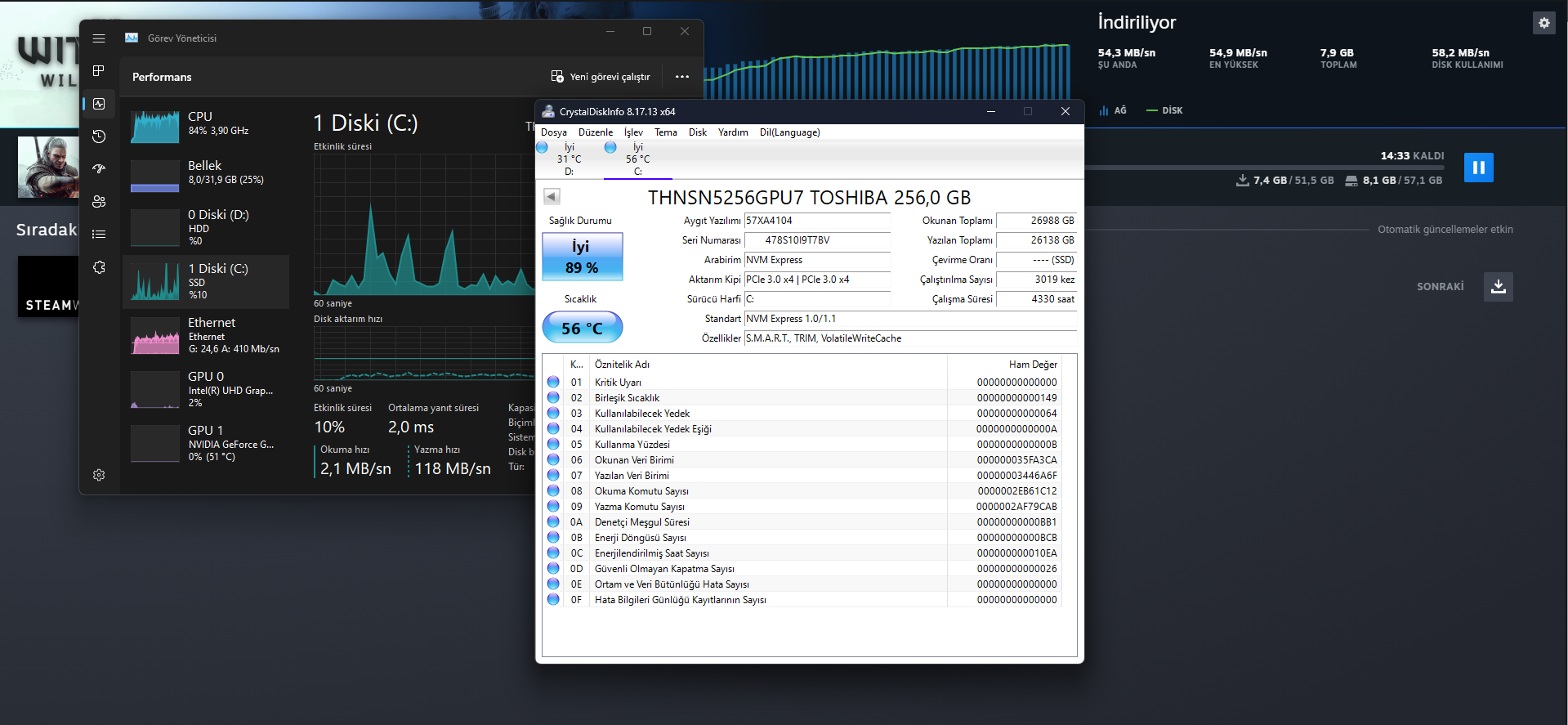Open Startup apps icon in Task Manager sidebar

pos(99,169)
